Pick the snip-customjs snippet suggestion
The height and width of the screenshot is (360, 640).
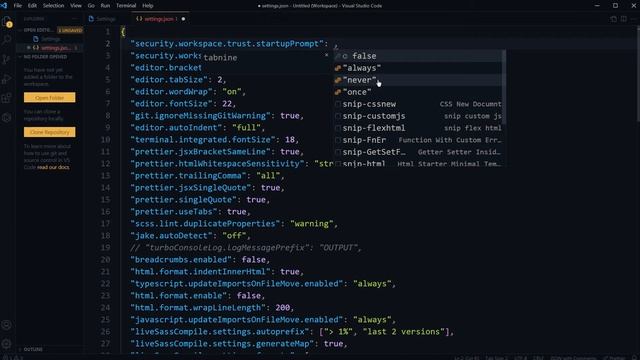pyautogui.click(x=418, y=116)
